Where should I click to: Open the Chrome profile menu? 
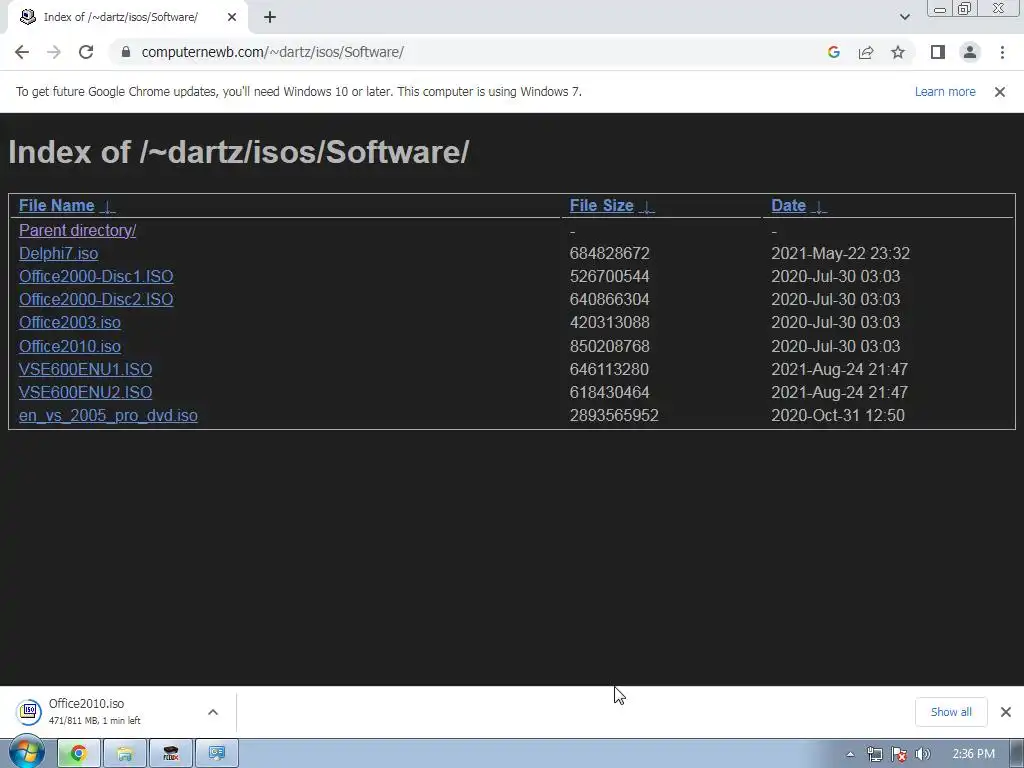click(x=970, y=52)
